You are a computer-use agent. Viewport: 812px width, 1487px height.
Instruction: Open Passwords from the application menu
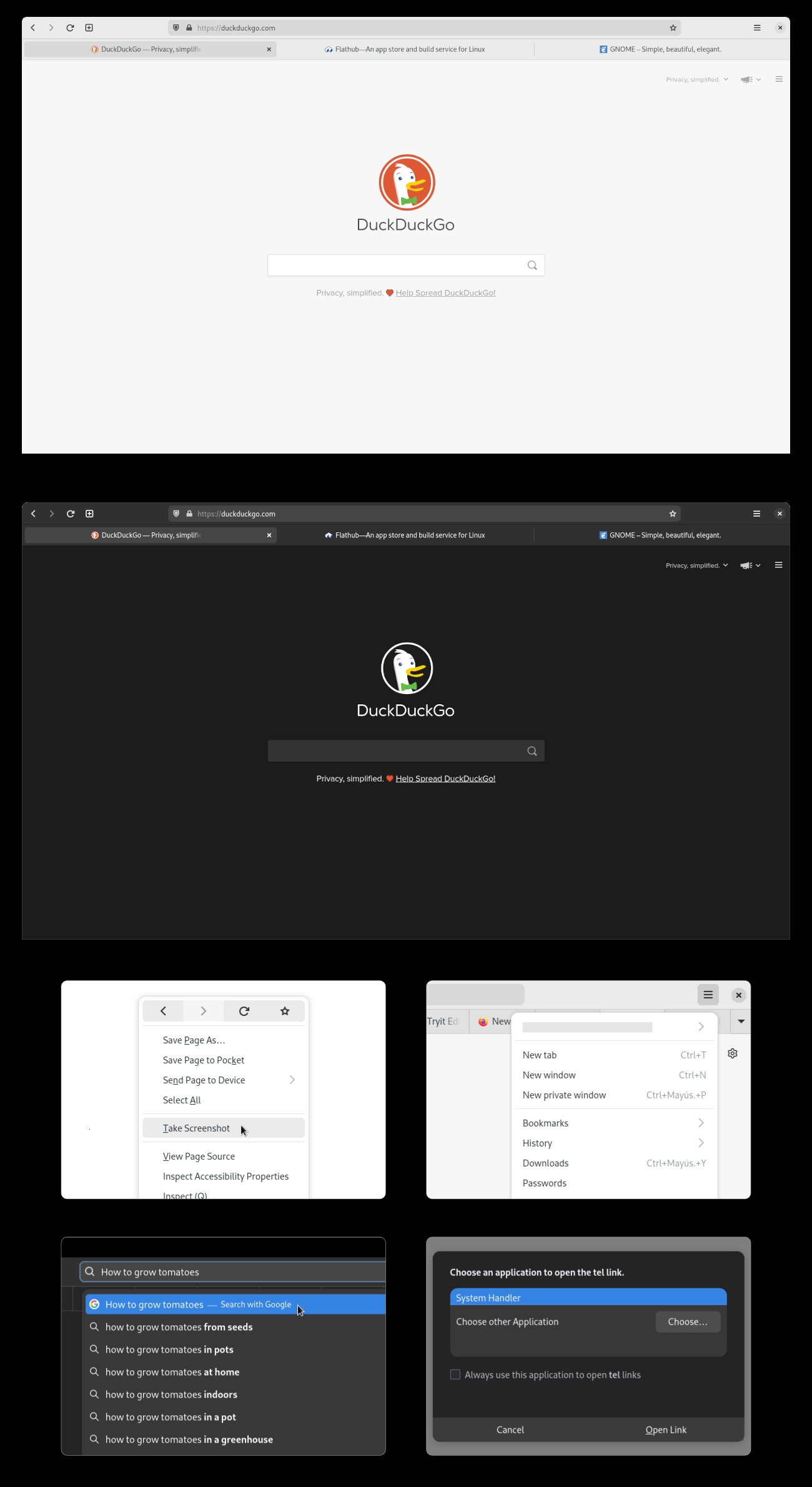(614, 1183)
